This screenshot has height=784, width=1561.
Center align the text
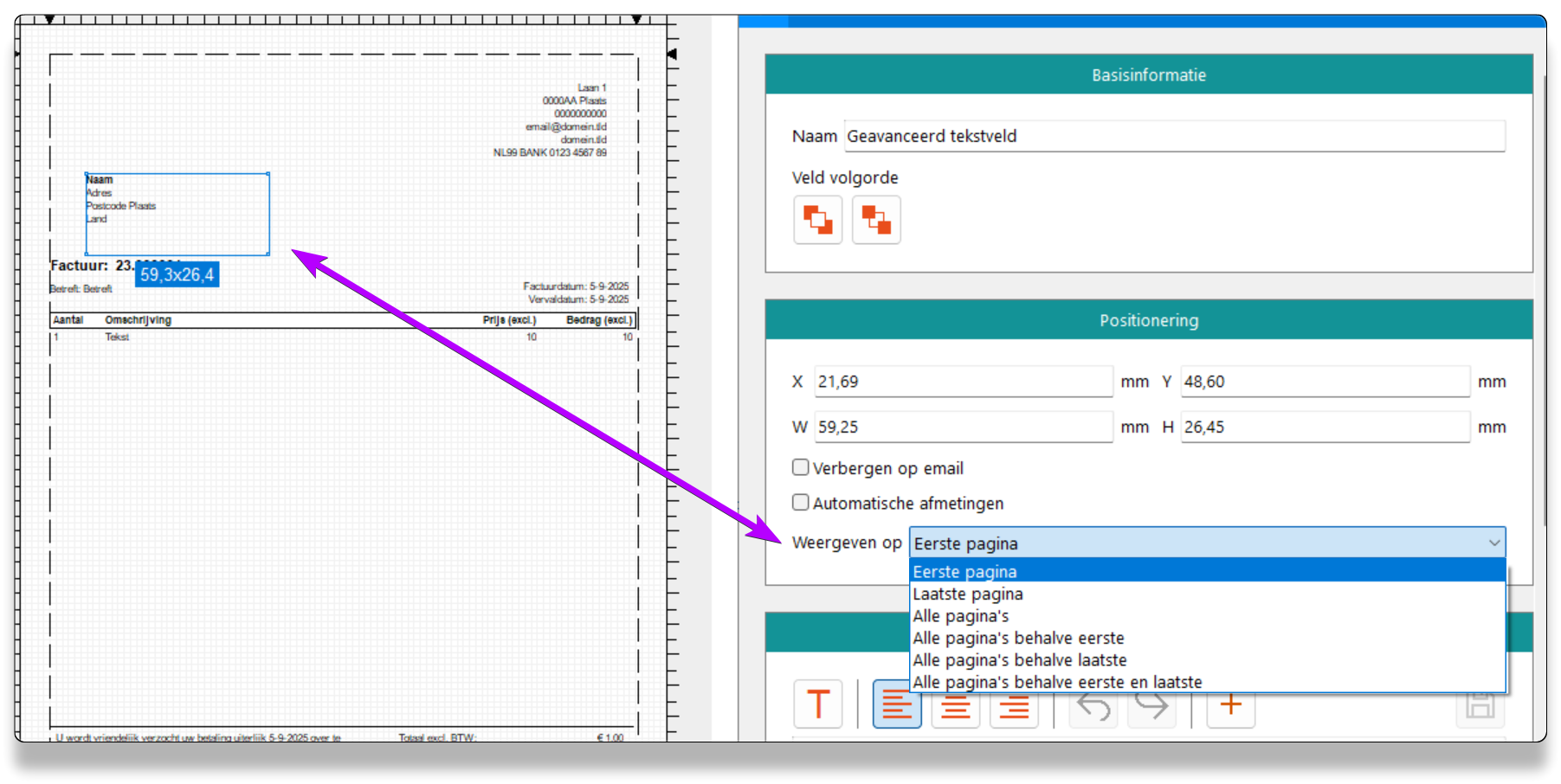coord(955,704)
